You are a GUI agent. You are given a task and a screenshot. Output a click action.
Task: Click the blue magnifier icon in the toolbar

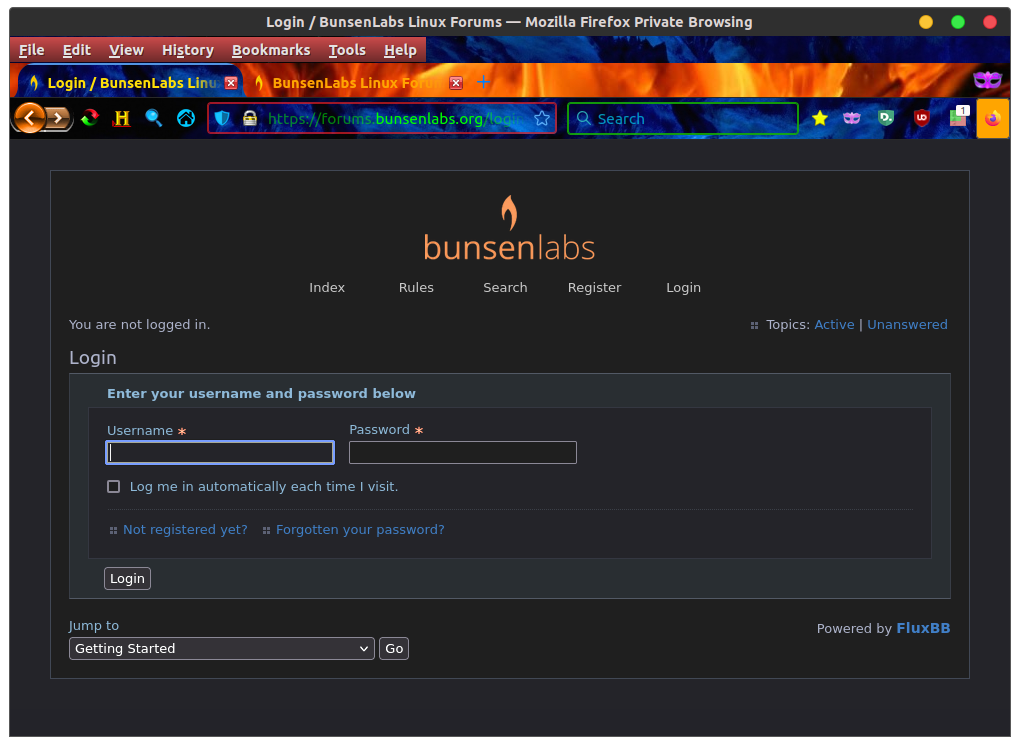click(x=154, y=118)
